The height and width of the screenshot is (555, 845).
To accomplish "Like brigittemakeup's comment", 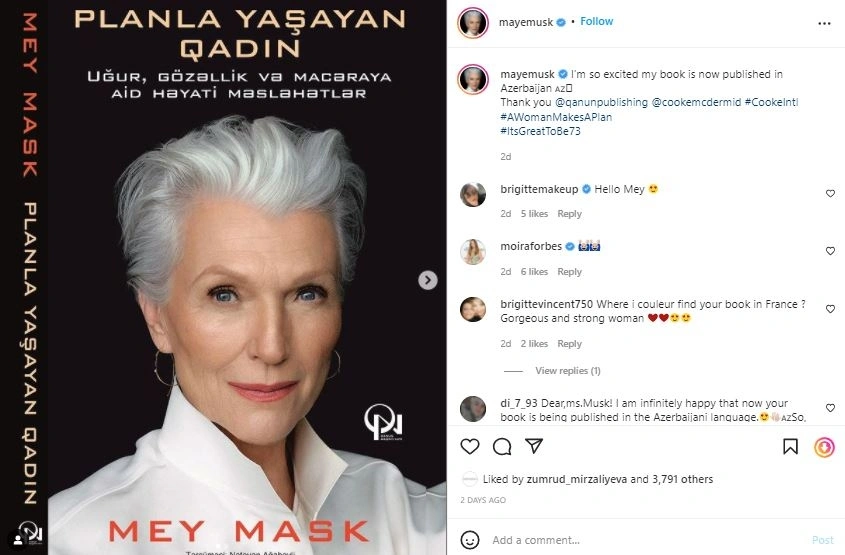I will (x=830, y=194).
